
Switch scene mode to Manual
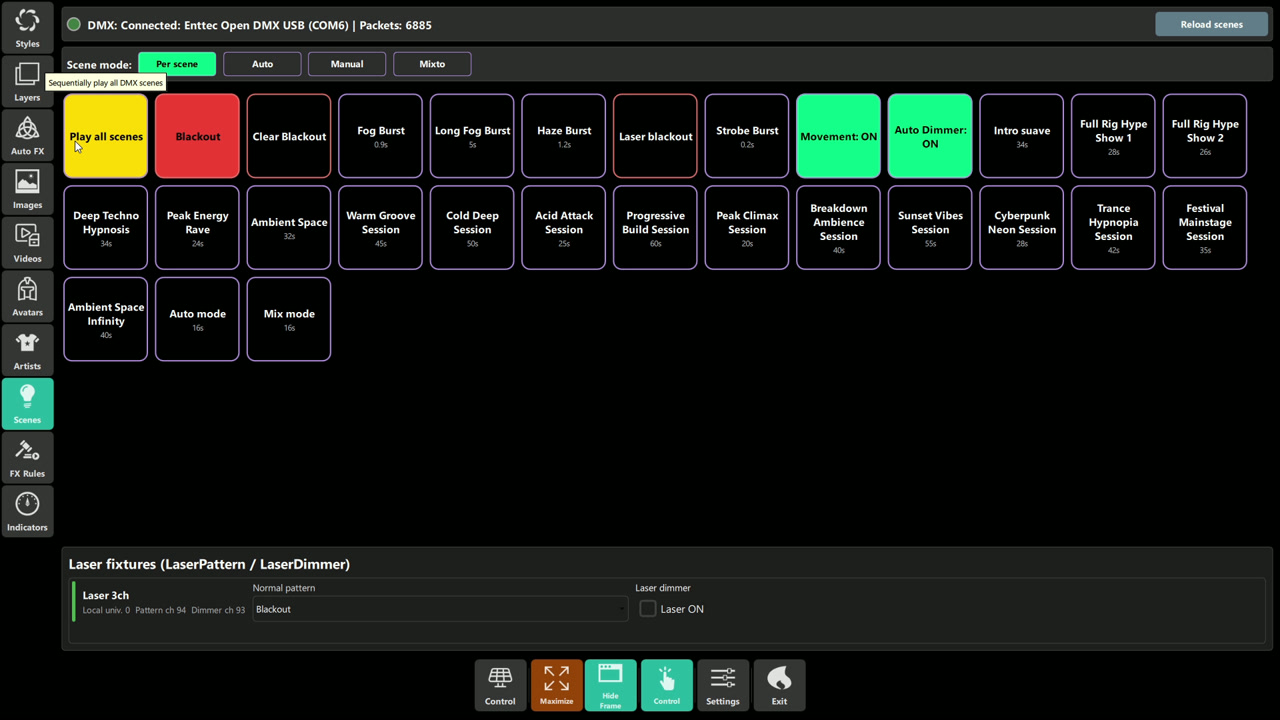347,64
